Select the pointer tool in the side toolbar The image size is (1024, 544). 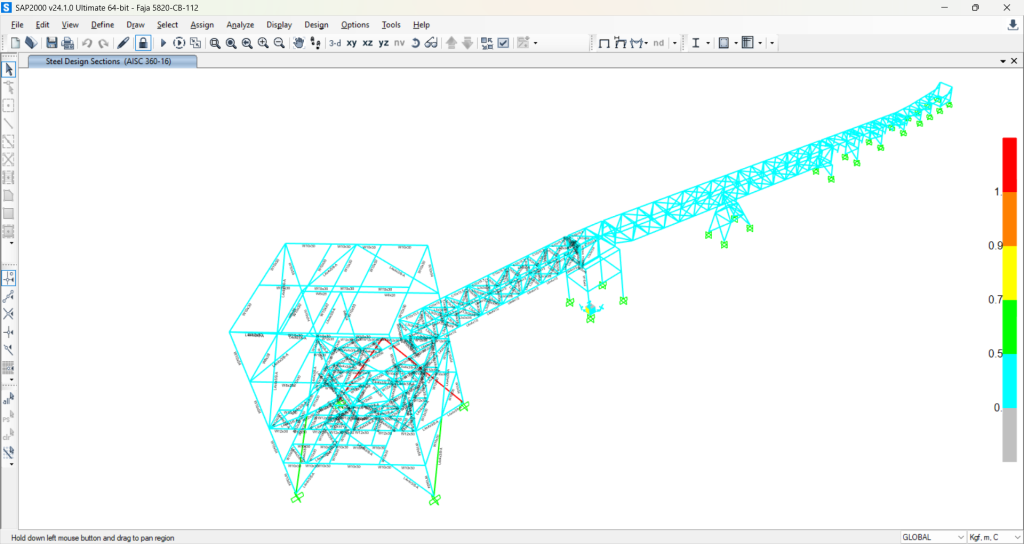pyautogui.click(x=9, y=70)
